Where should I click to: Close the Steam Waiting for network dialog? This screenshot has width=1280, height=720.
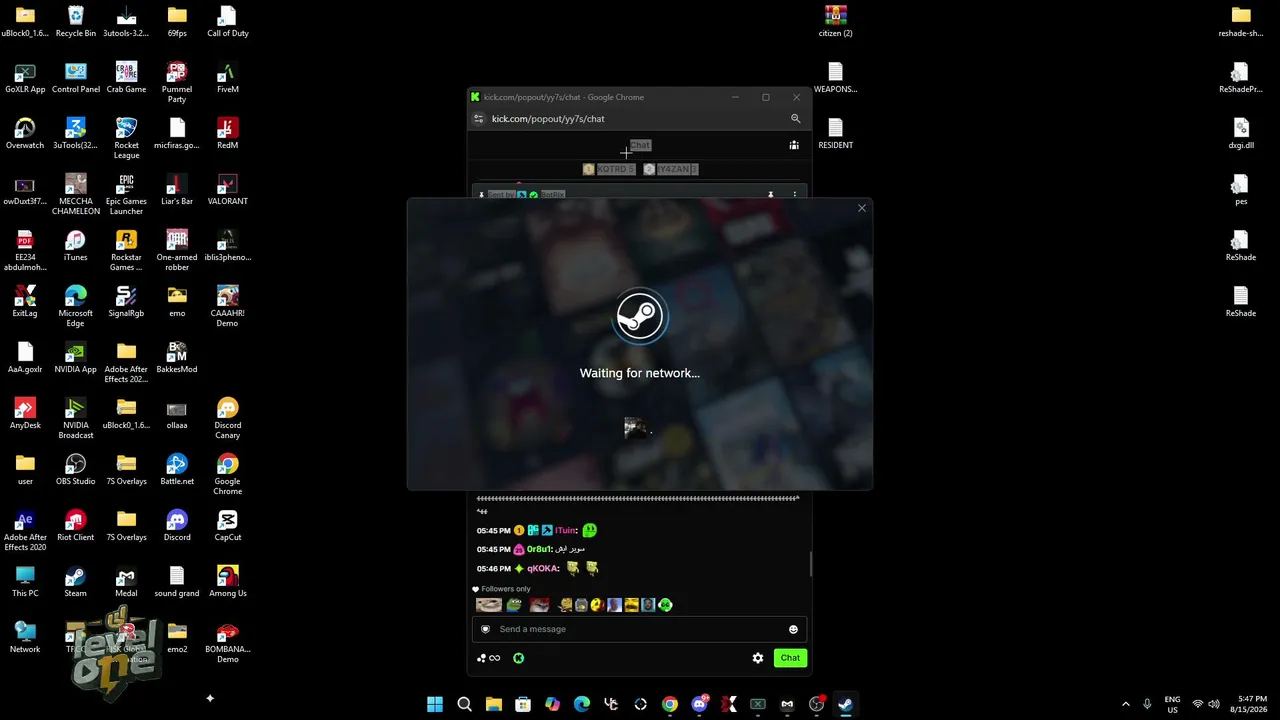pos(862,208)
